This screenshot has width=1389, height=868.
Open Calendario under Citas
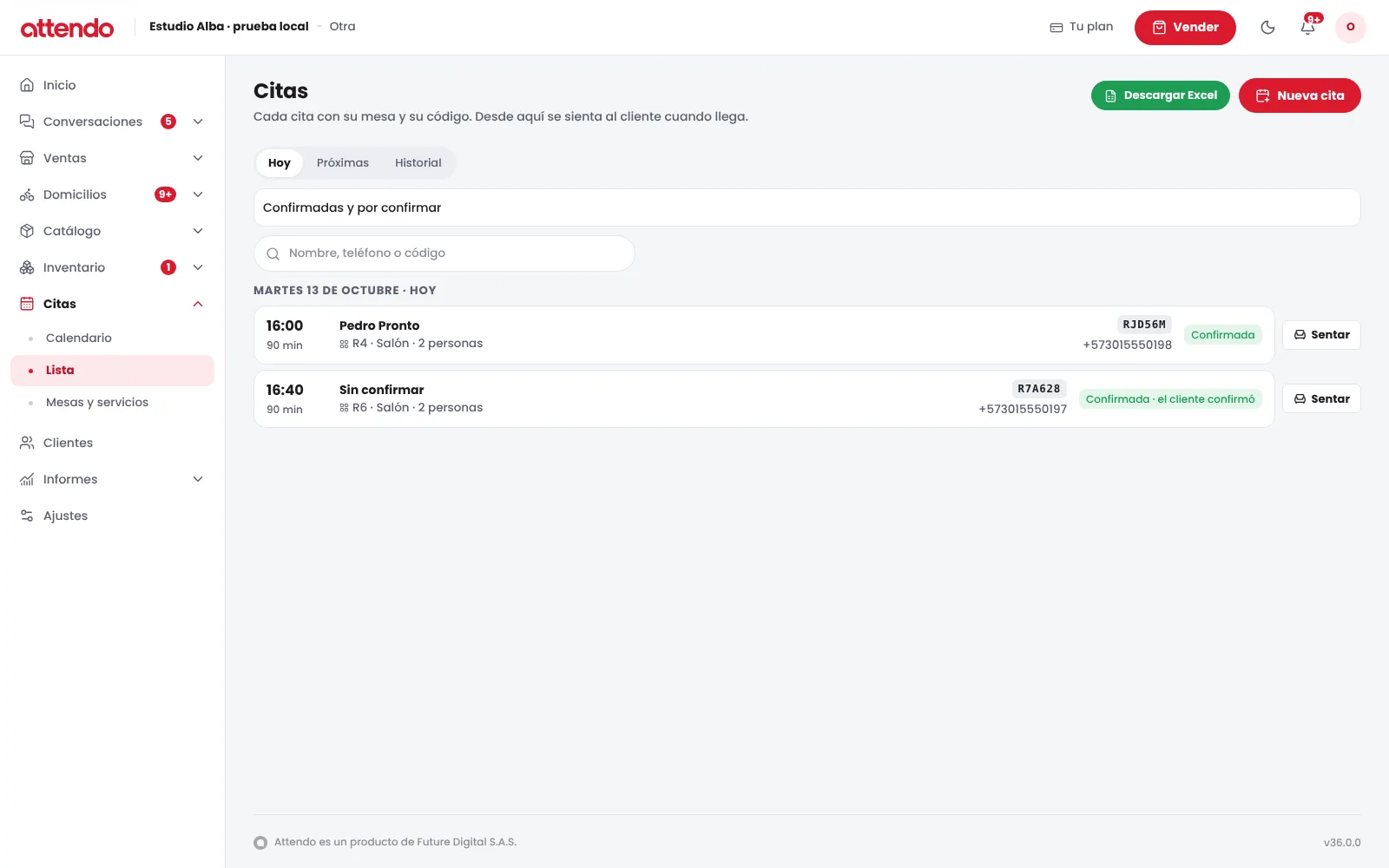(79, 338)
